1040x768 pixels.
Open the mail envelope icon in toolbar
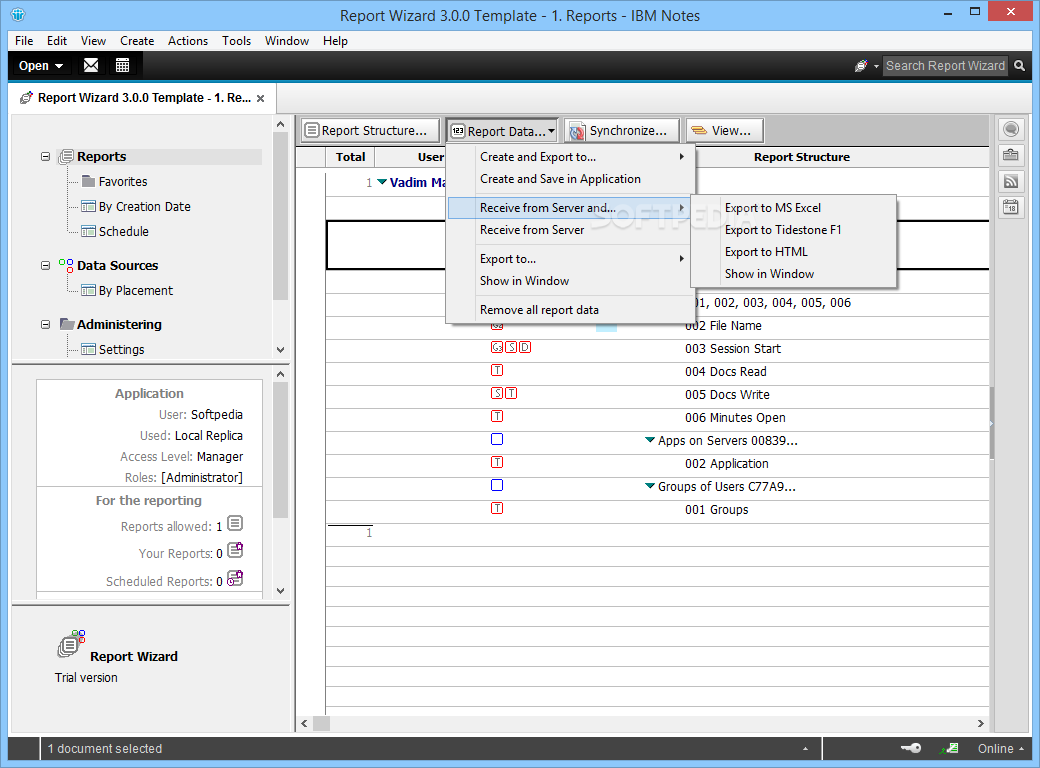coord(91,65)
